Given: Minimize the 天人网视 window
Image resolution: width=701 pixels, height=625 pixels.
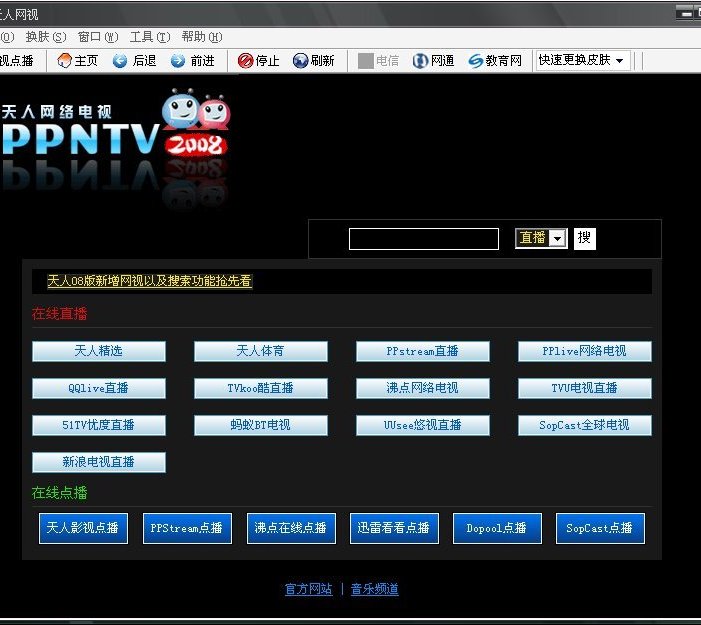Looking at the screenshot, I should 684,13.
